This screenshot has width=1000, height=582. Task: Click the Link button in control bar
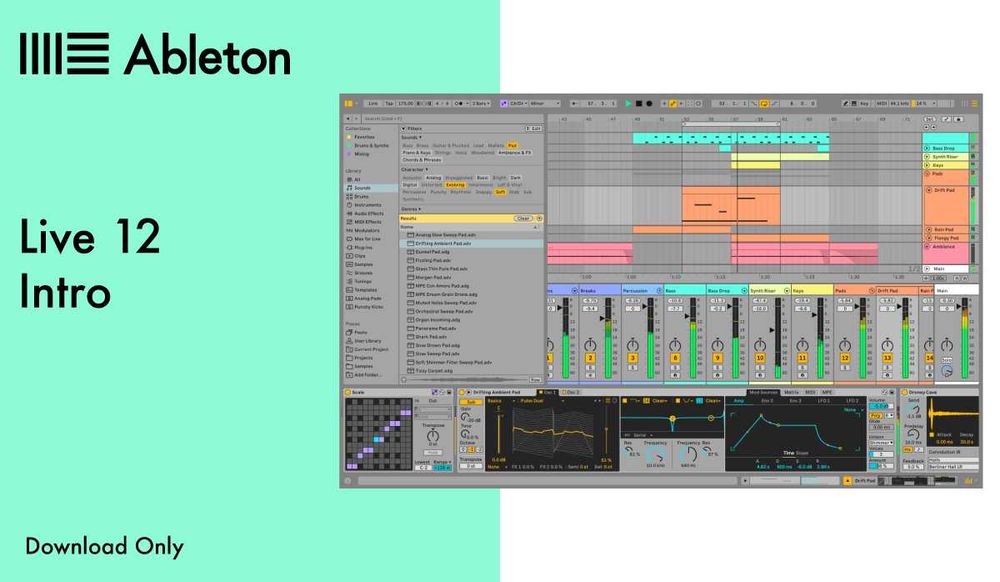373,103
